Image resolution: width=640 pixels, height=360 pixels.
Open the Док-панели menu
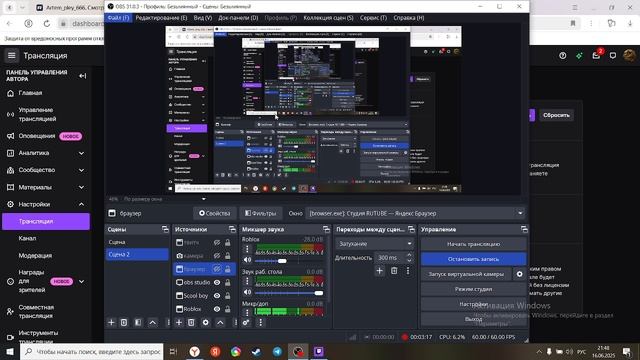point(238,18)
